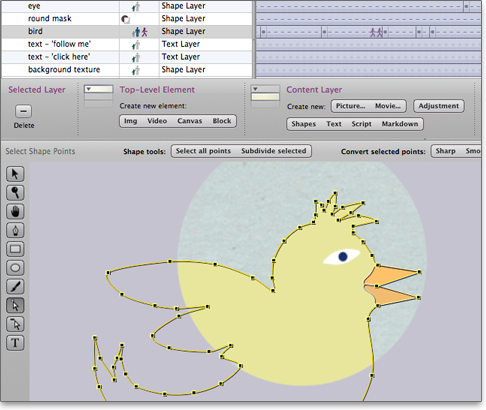Screen dimensions: 486x410
Task: Activate the hand pan tool
Action: click(15, 211)
